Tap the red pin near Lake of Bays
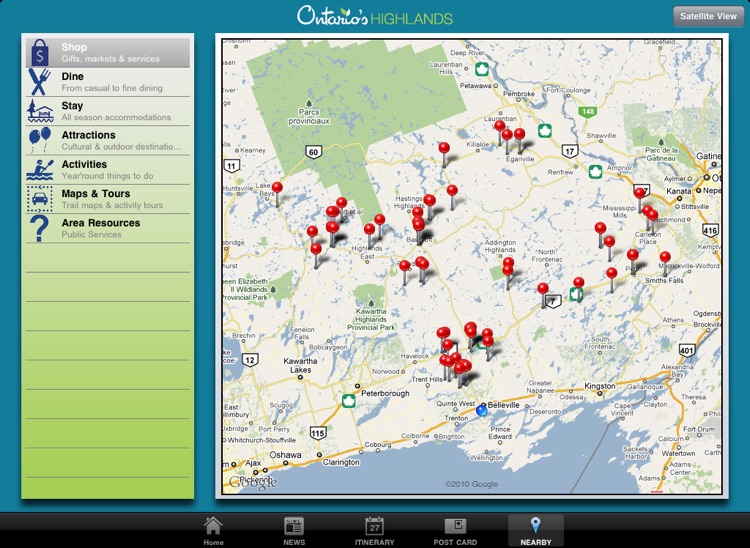 coord(277,187)
